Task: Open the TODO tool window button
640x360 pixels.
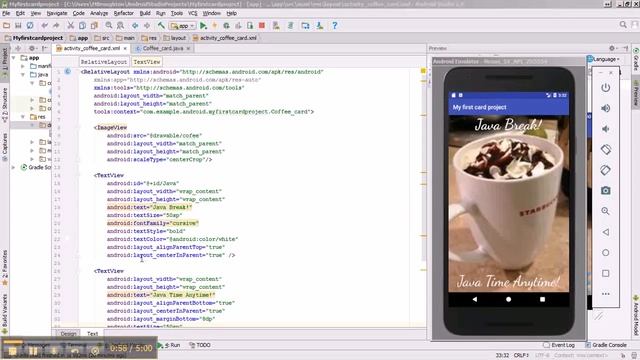Action: (200, 345)
